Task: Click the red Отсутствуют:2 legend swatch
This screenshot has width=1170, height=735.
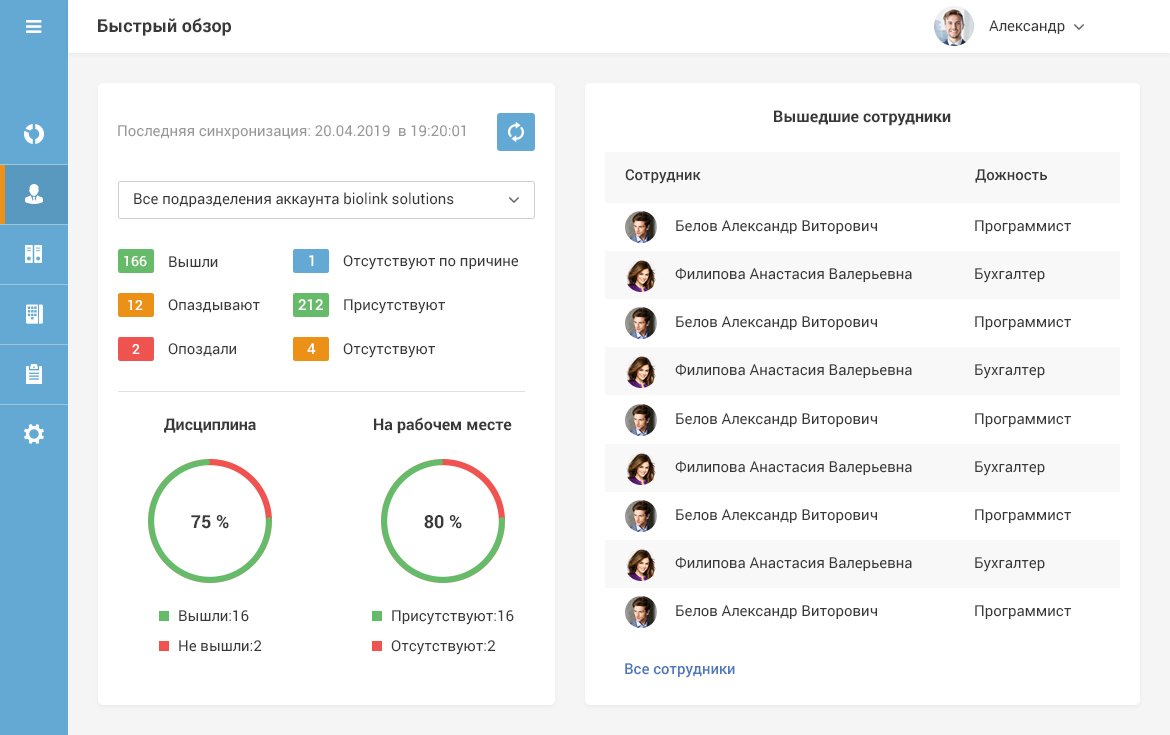Action: 377,645
